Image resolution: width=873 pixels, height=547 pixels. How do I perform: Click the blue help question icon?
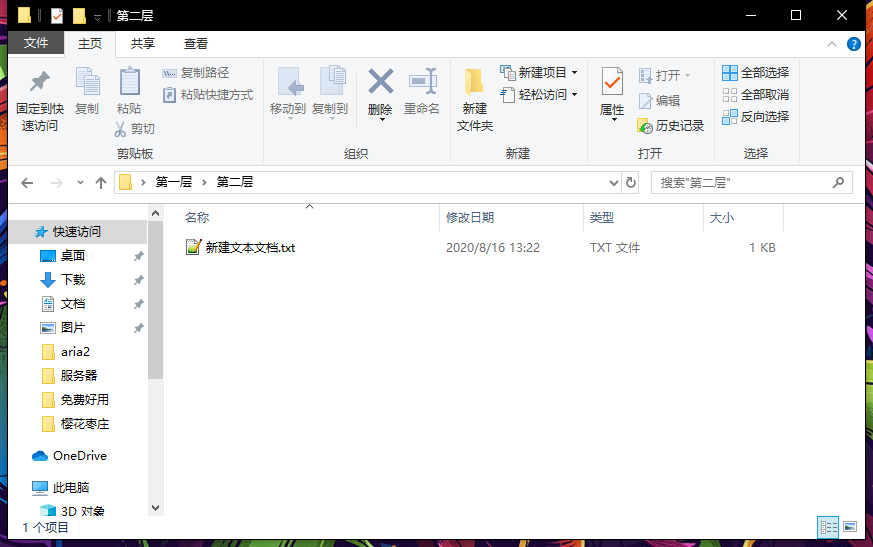click(x=854, y=44)
